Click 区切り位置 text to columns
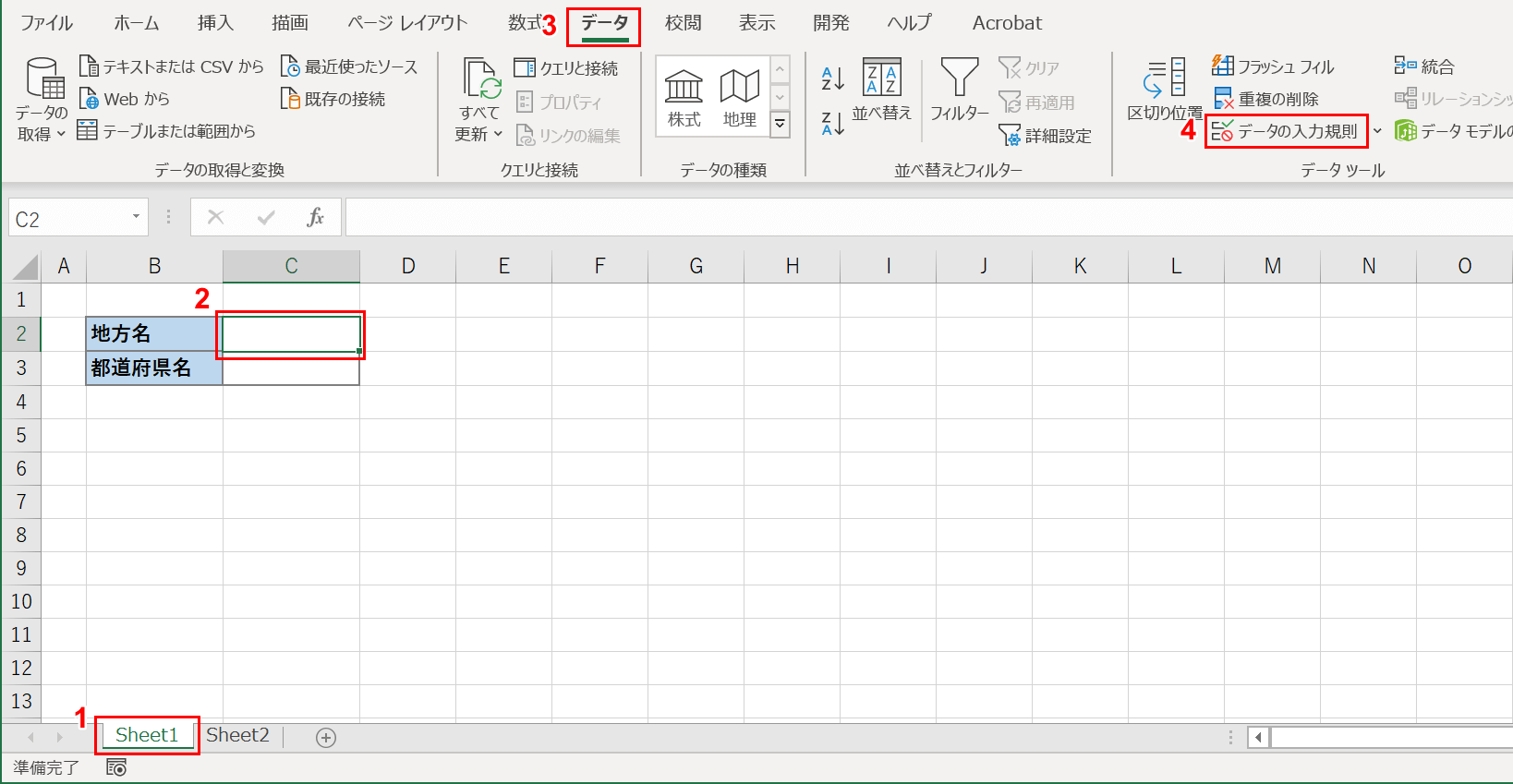This screenshot has height=784, width=1513. [1165, 90]
